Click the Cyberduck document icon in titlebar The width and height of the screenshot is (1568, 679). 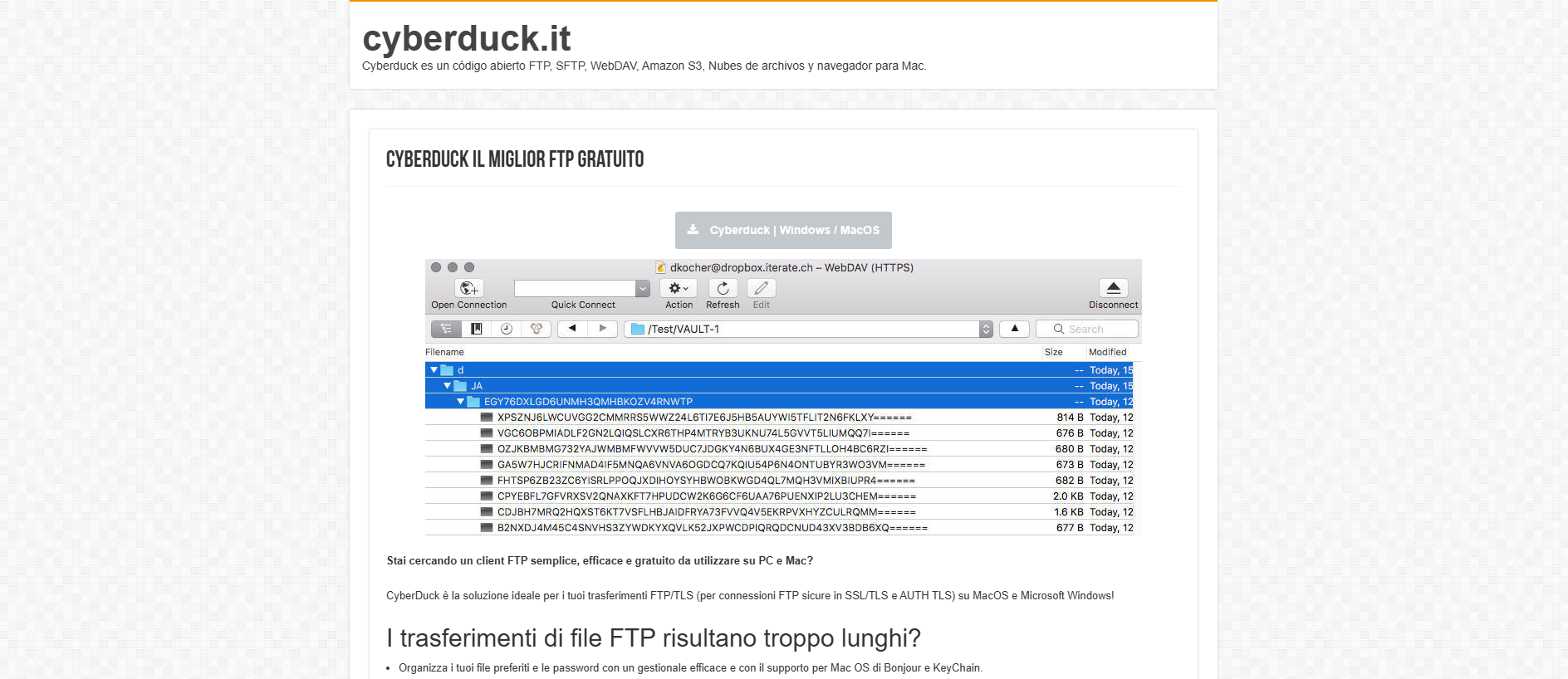point(661,267)
